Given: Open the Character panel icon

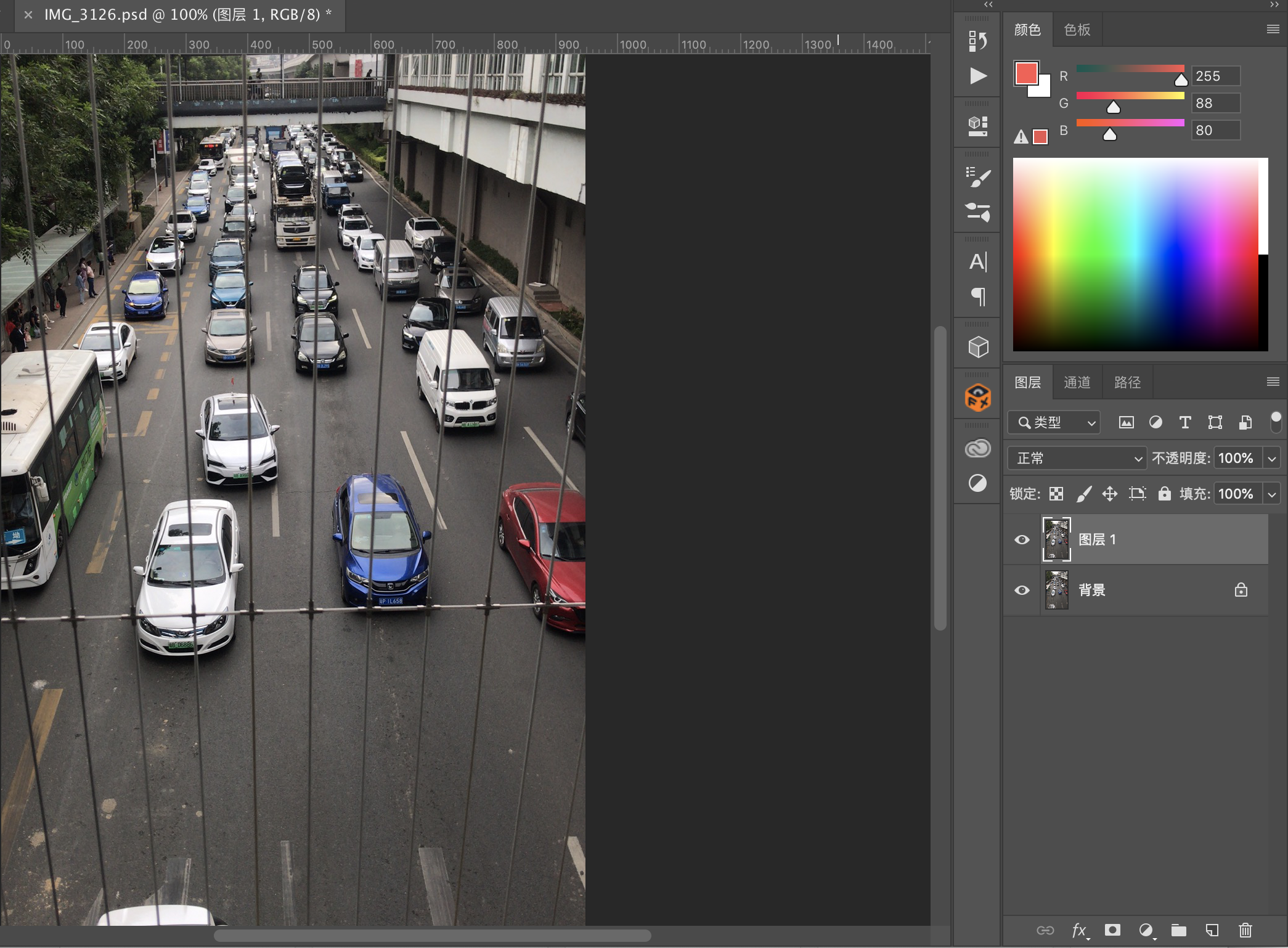Looking at the screenshot, I should (x=977, y=262).
